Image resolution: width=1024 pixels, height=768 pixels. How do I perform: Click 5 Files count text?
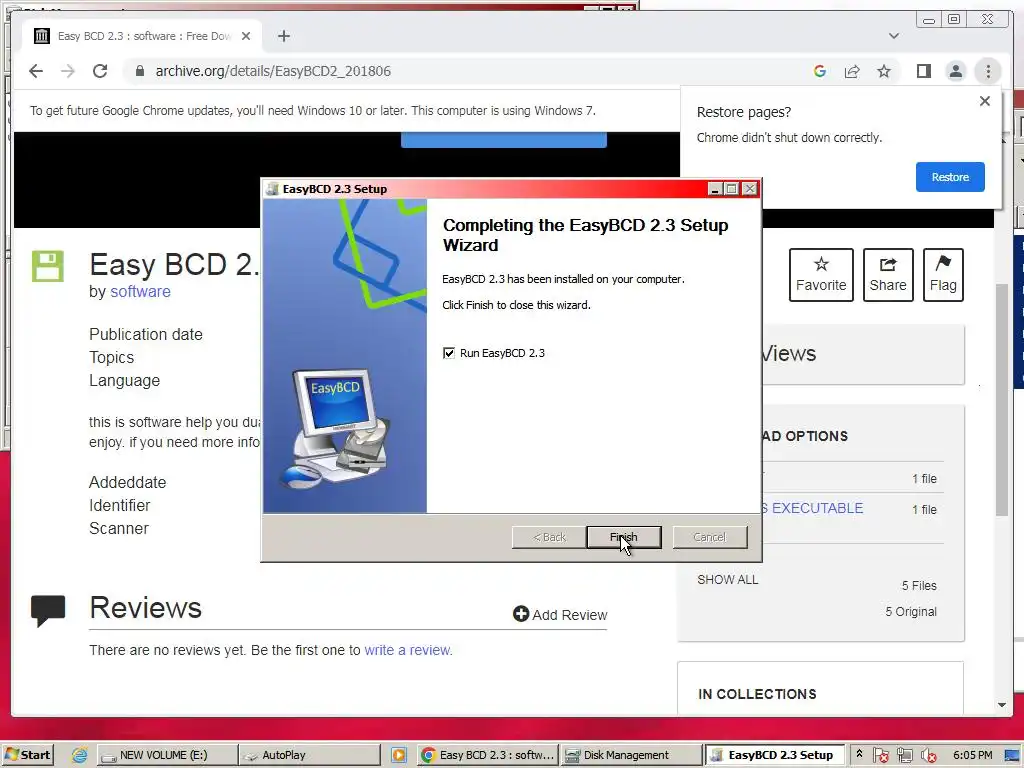(920, 586)
